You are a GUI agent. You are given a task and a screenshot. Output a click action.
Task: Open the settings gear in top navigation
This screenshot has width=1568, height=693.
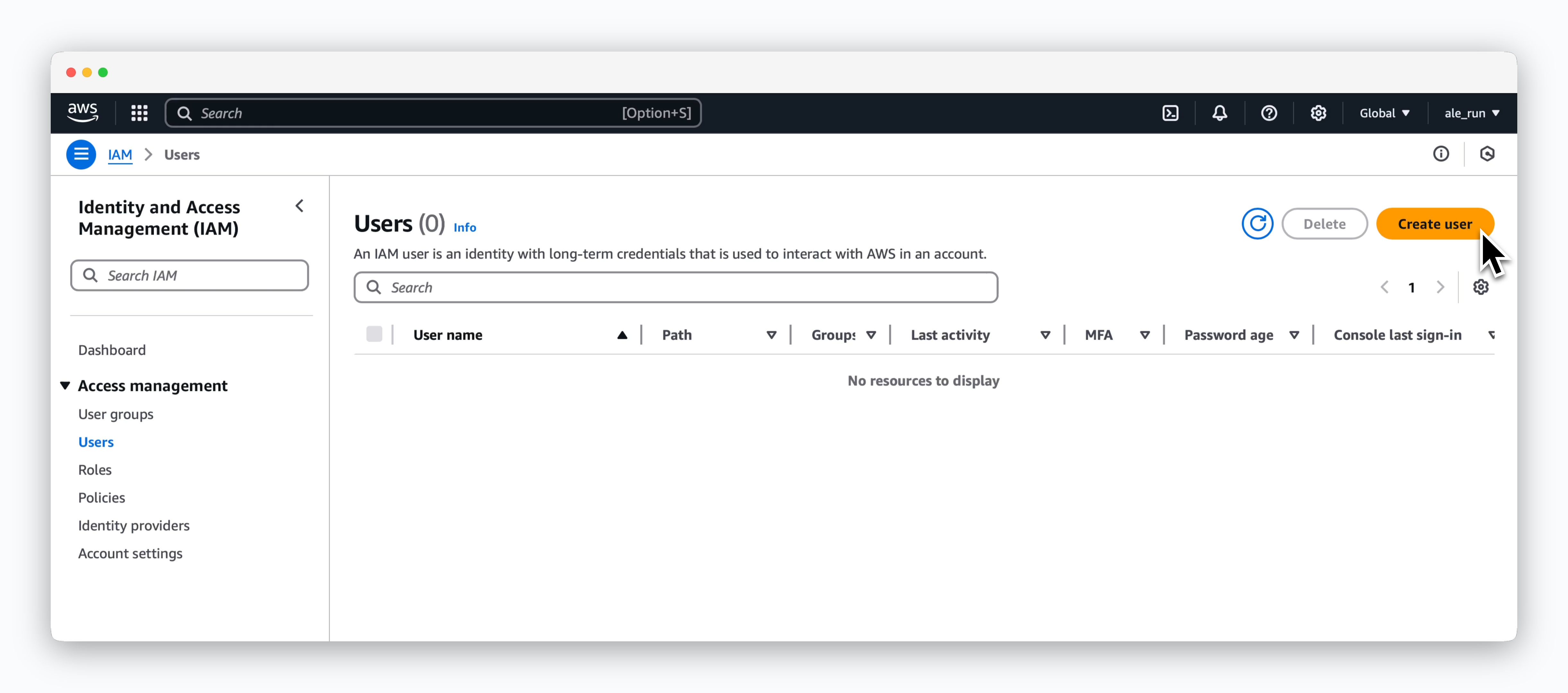pyautogui.click(x=1318, y=113)
